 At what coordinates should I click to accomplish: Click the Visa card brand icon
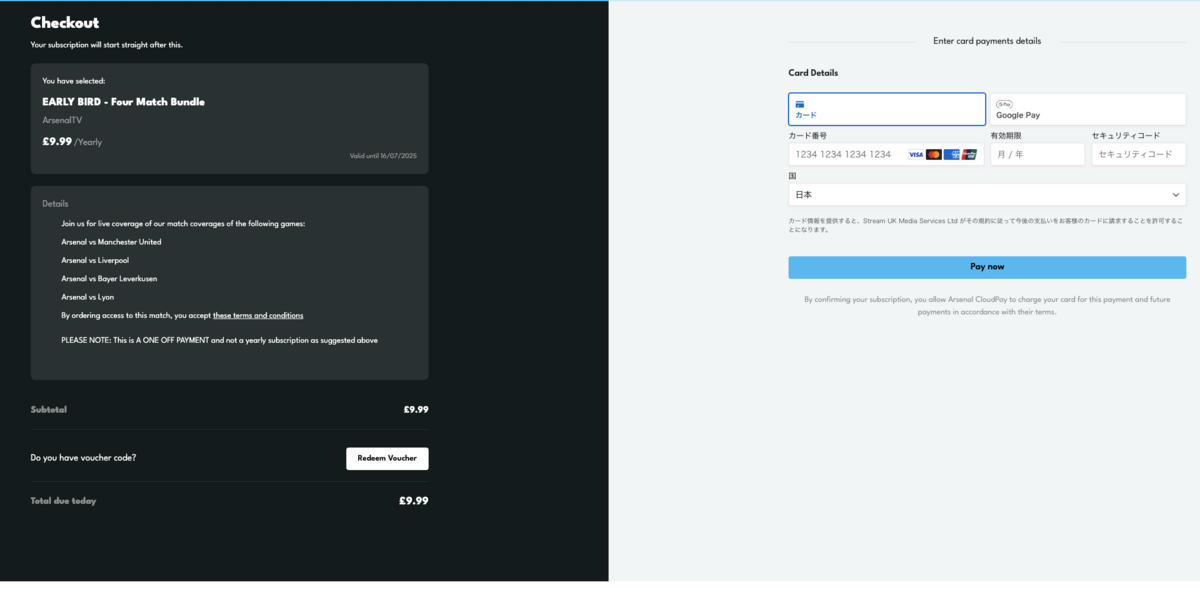[916, 155]
